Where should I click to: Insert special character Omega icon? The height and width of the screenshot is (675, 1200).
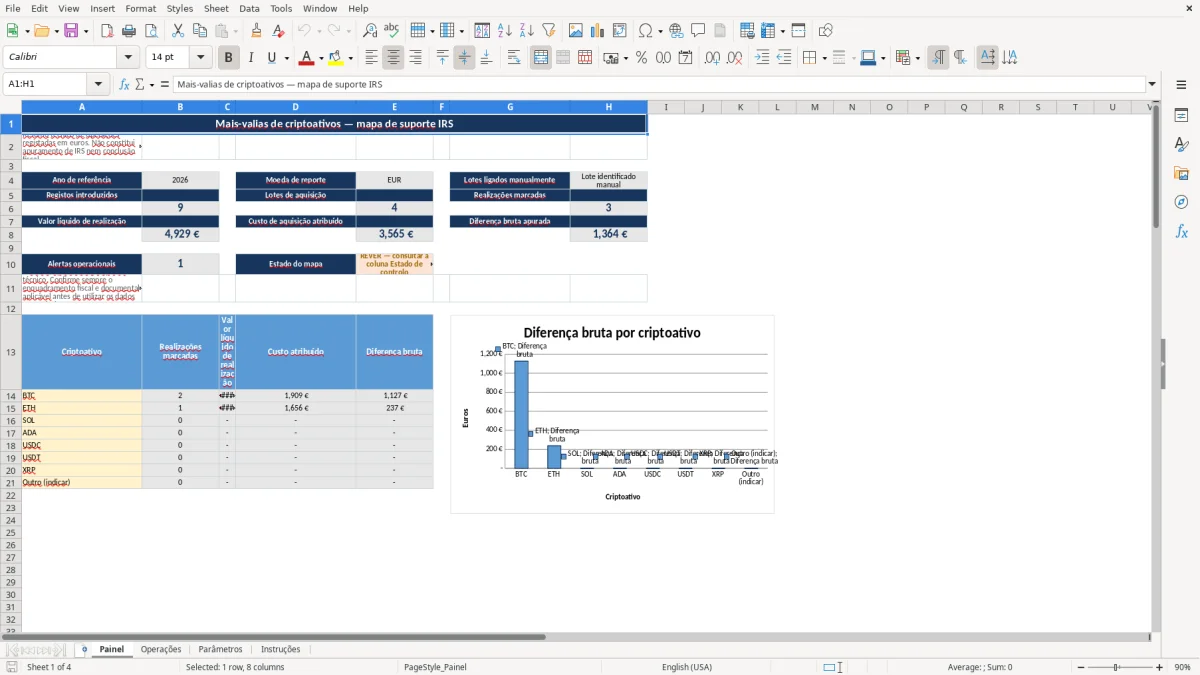click(645, 31)
